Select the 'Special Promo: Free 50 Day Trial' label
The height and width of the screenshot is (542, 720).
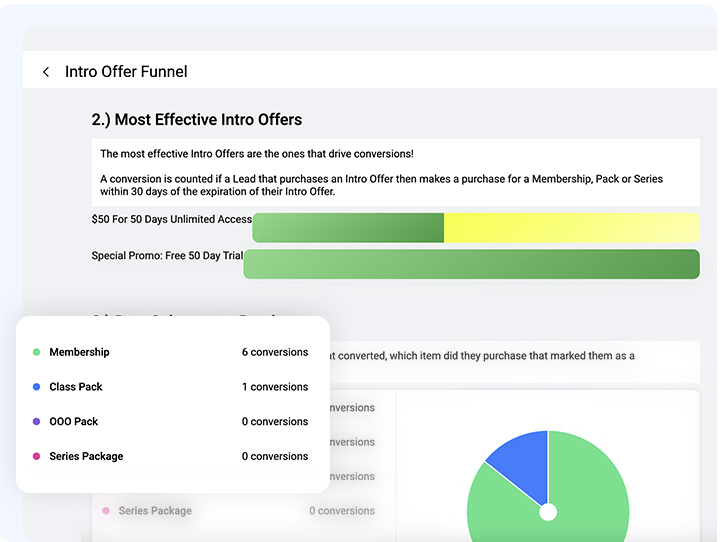point(167,255)
